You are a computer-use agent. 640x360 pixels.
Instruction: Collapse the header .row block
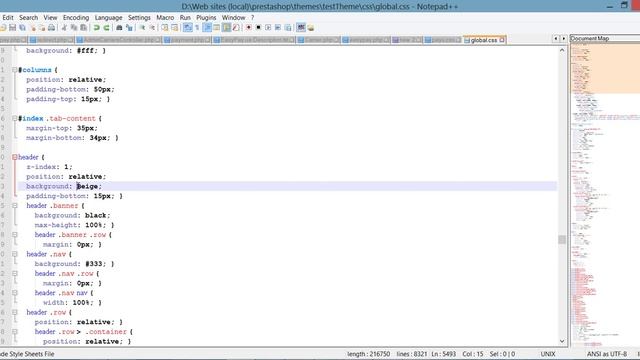15,312
